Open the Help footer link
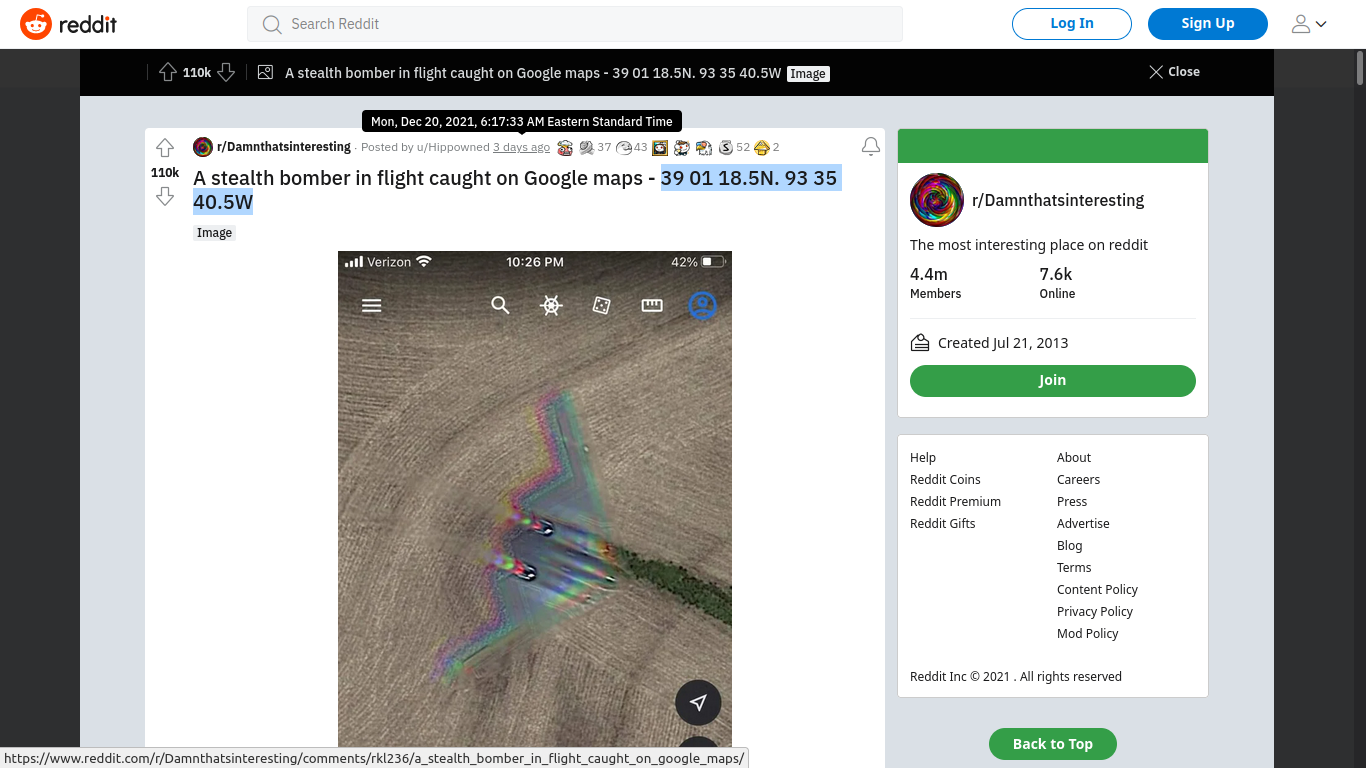Image resolution: width=1366 pixels, height=768 pixels. (923, 458)
